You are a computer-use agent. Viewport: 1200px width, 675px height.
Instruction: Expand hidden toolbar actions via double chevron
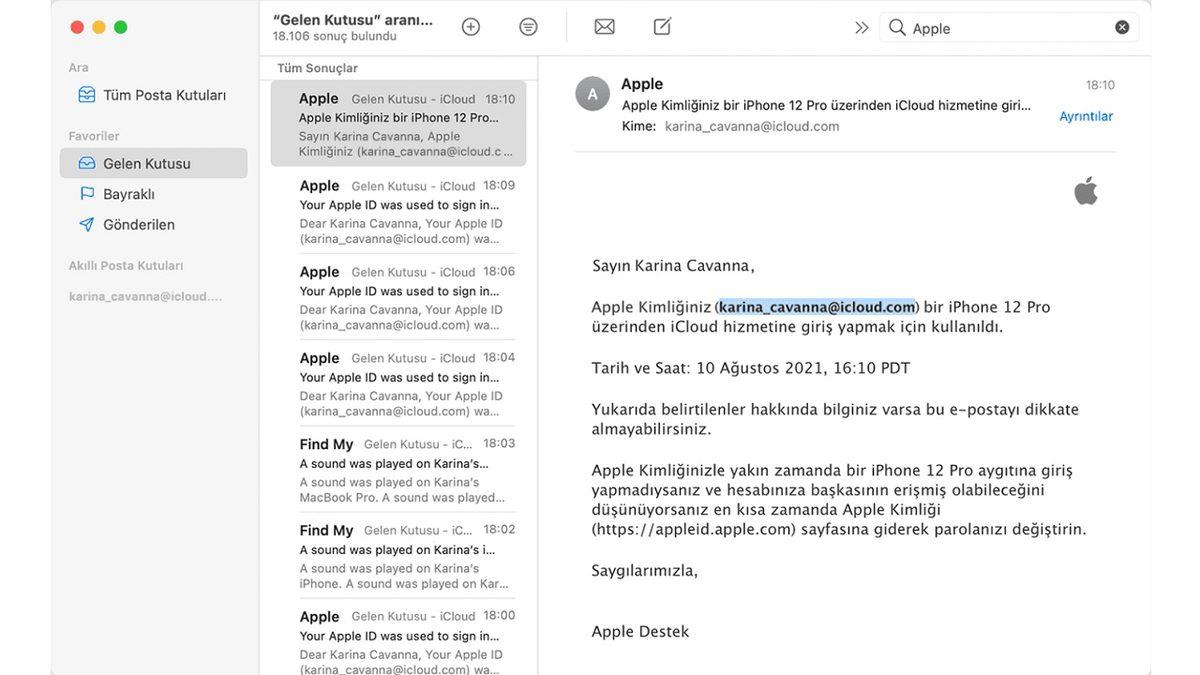tap(862, 27)
